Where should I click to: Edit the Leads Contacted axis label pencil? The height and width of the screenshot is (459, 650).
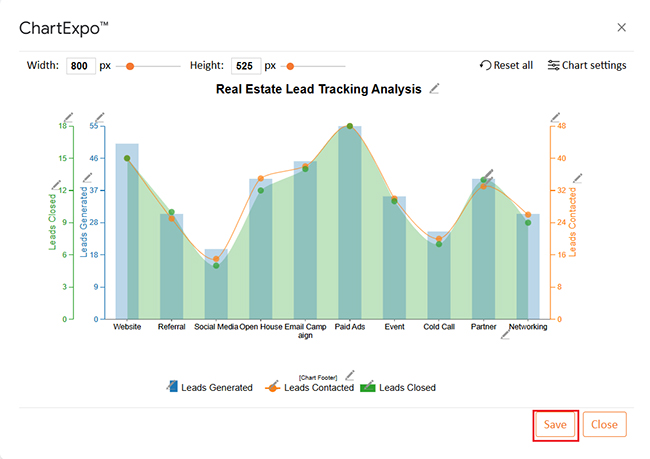(x=576, y=178)
